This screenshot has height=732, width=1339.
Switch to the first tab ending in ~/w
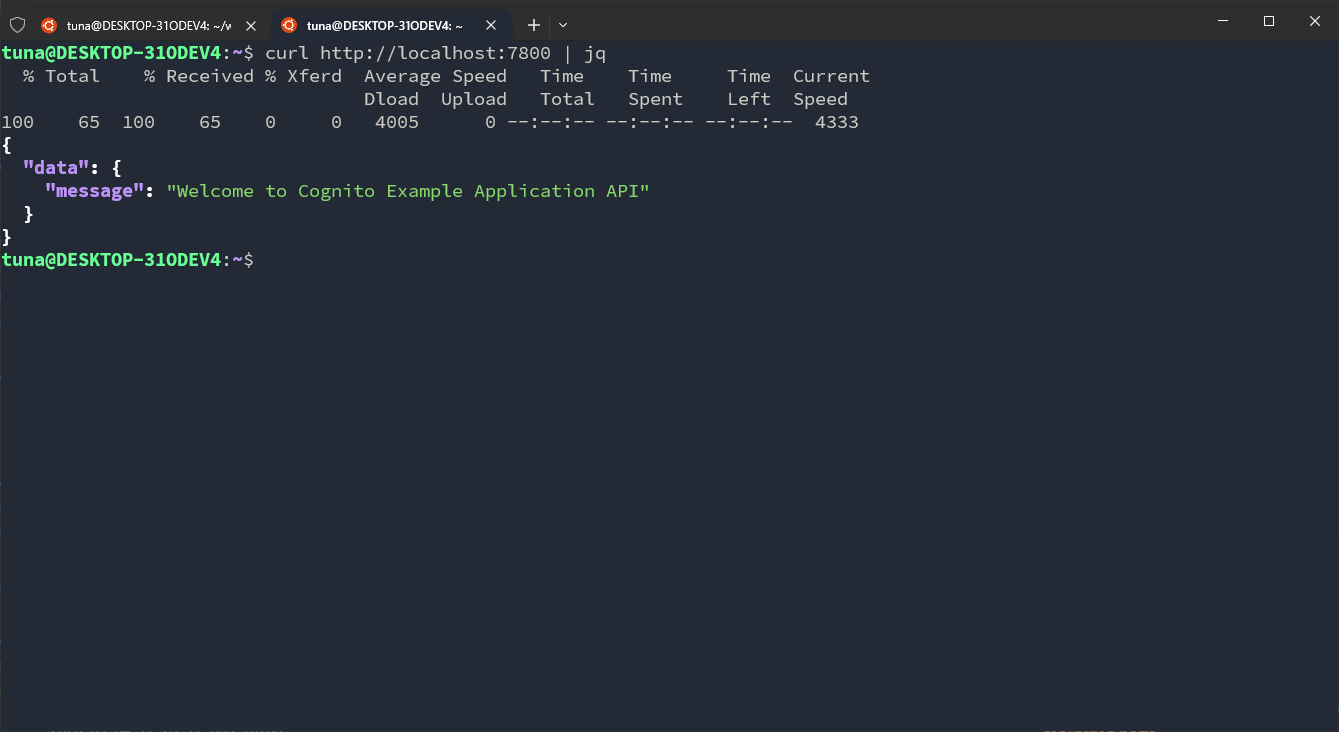(x=148, y=25)
